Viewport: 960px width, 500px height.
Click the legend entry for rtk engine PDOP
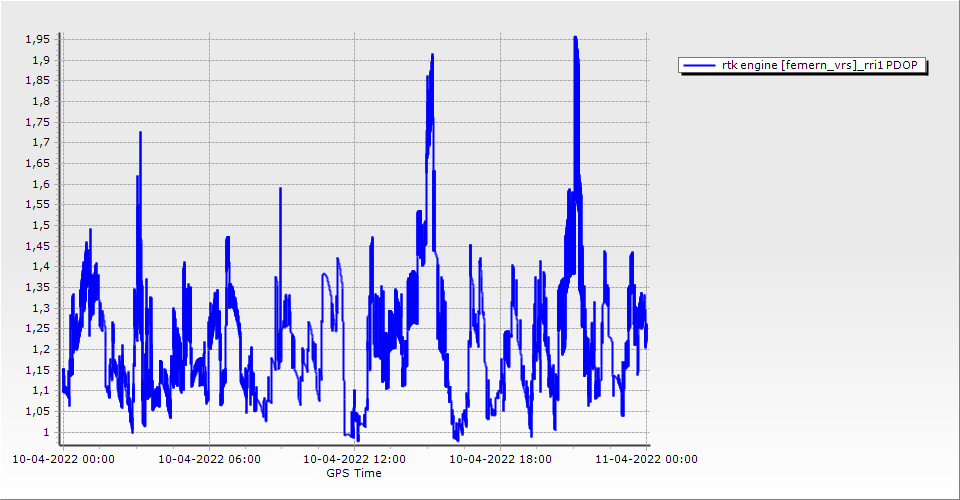point(803,66)
